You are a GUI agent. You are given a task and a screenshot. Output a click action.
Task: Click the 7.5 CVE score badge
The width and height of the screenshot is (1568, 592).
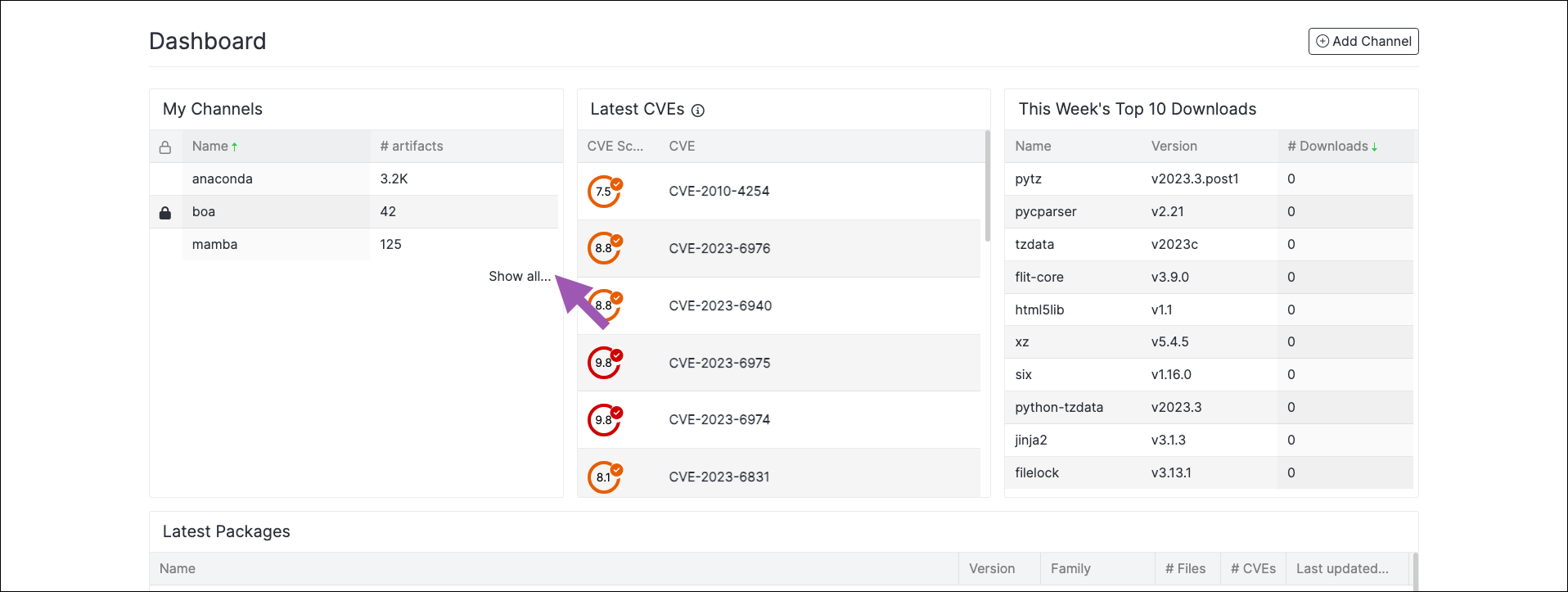(605, 192)
